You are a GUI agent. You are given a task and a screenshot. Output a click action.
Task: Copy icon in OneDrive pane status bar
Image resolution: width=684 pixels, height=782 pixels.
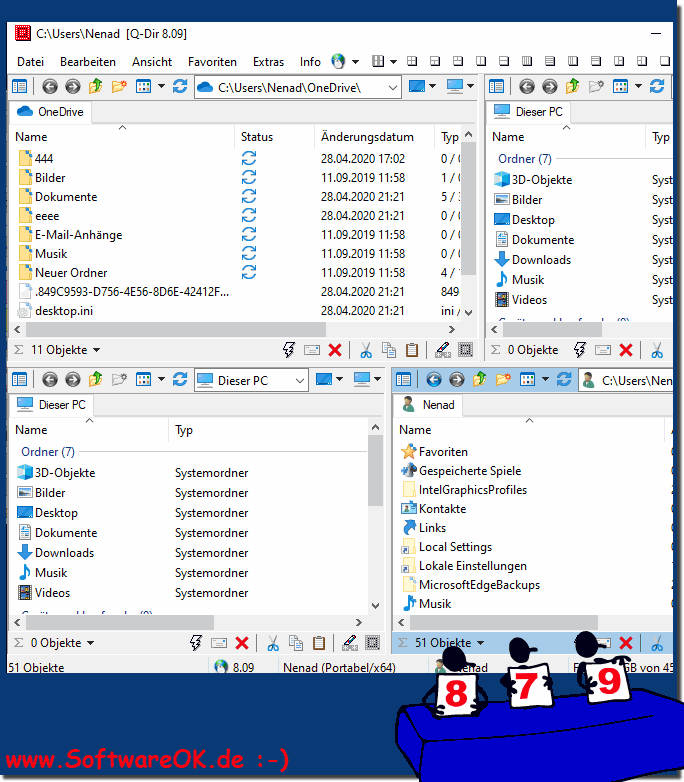point(389,350)
